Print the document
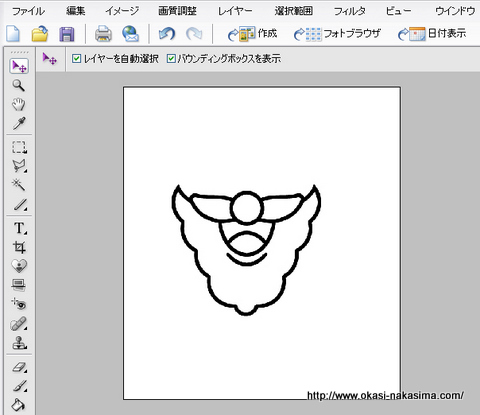 pyautogui.click(x=103, y=34)
